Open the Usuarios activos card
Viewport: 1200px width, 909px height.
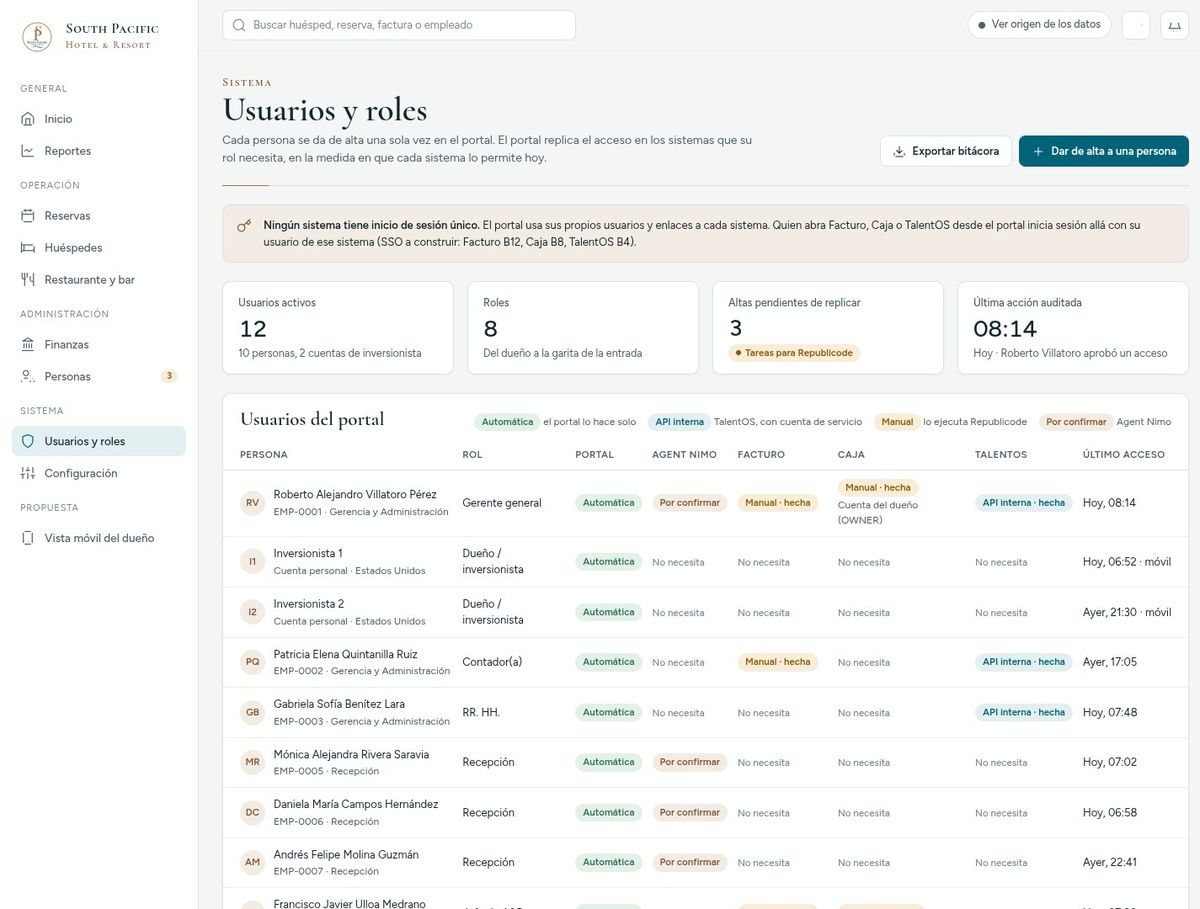click(338, 328)
